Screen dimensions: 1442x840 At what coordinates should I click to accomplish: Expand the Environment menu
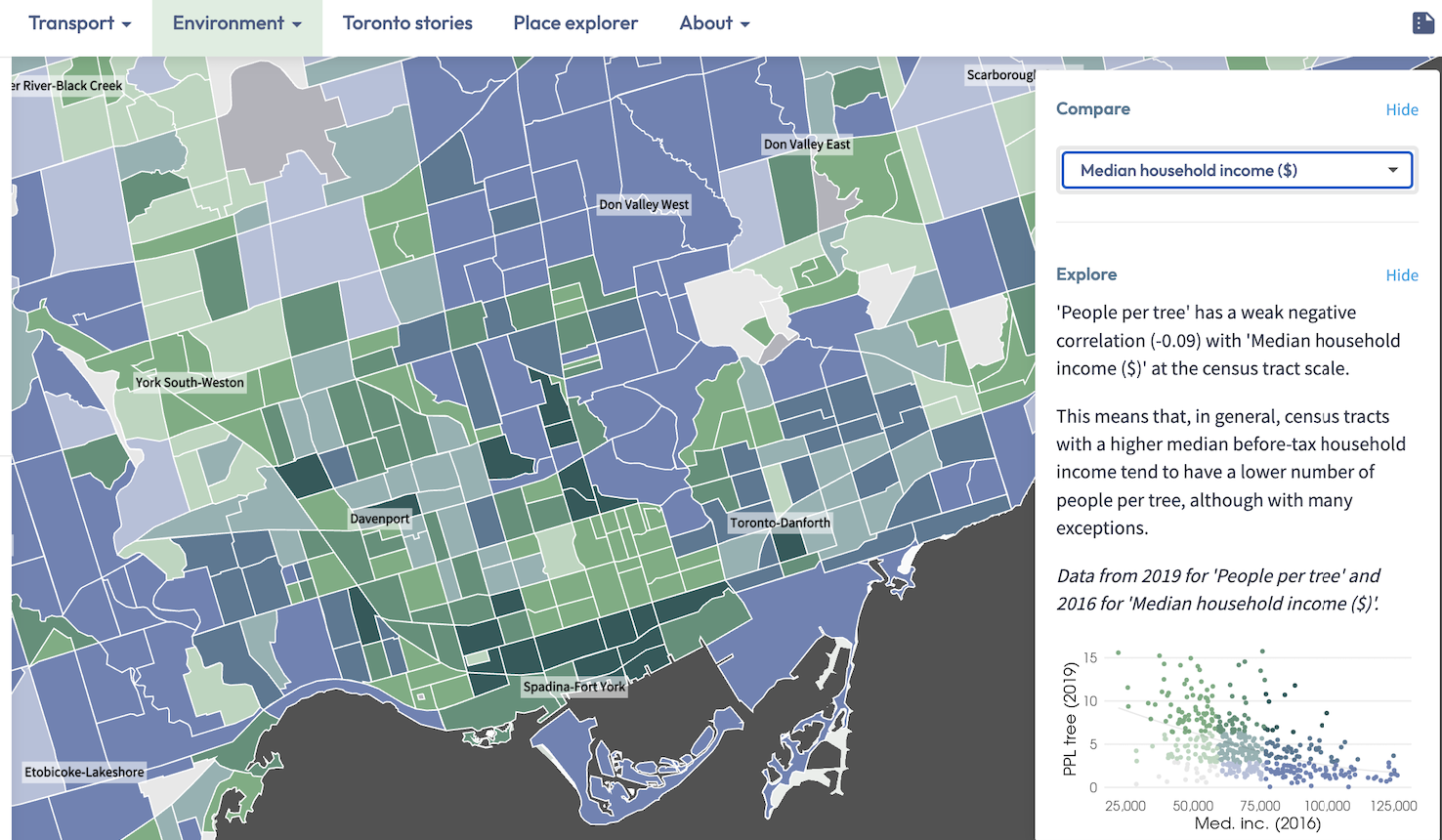236,23
